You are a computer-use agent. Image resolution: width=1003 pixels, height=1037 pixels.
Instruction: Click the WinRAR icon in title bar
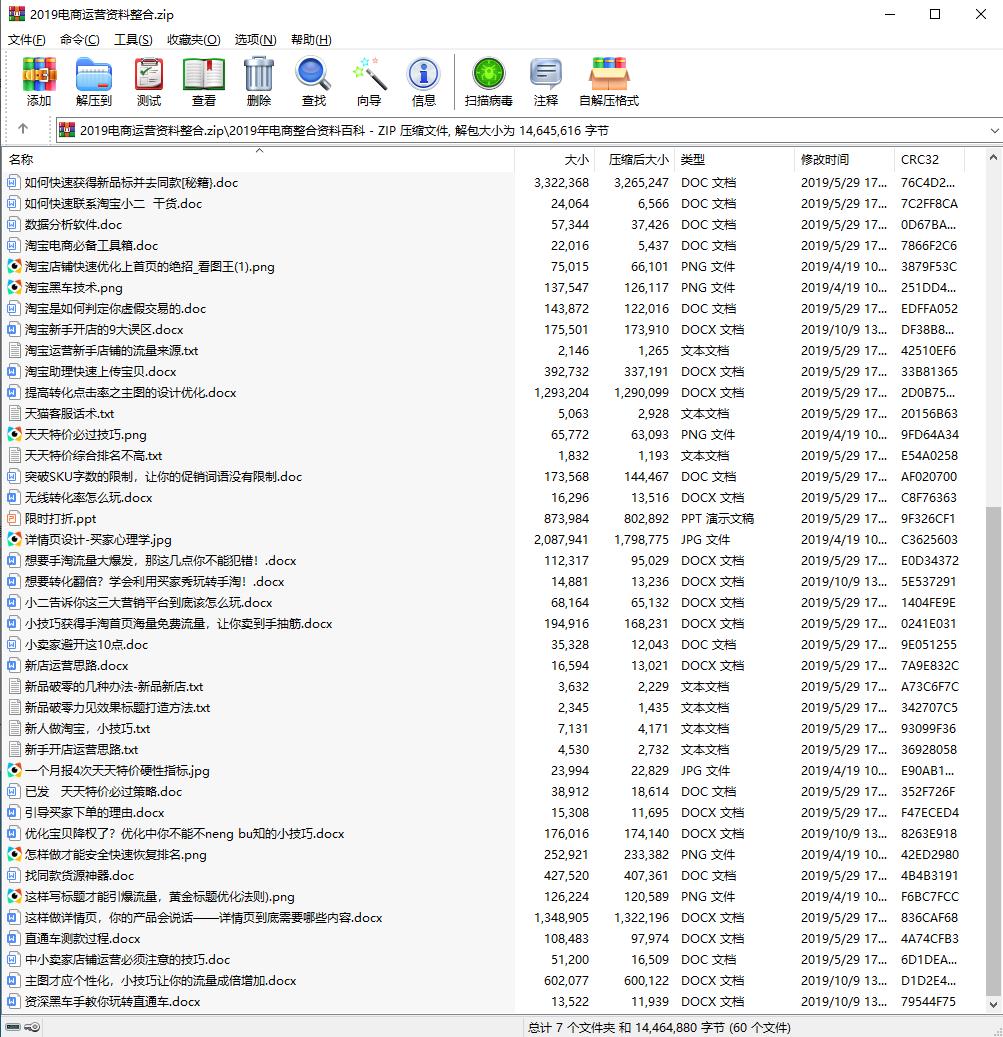17,14
